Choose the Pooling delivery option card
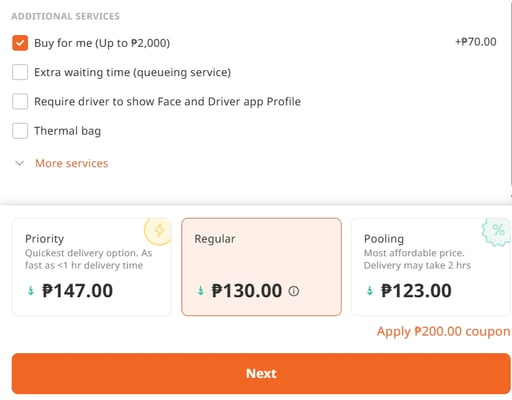The height and width of the screenshot is (400, 512). click(431, 267)
